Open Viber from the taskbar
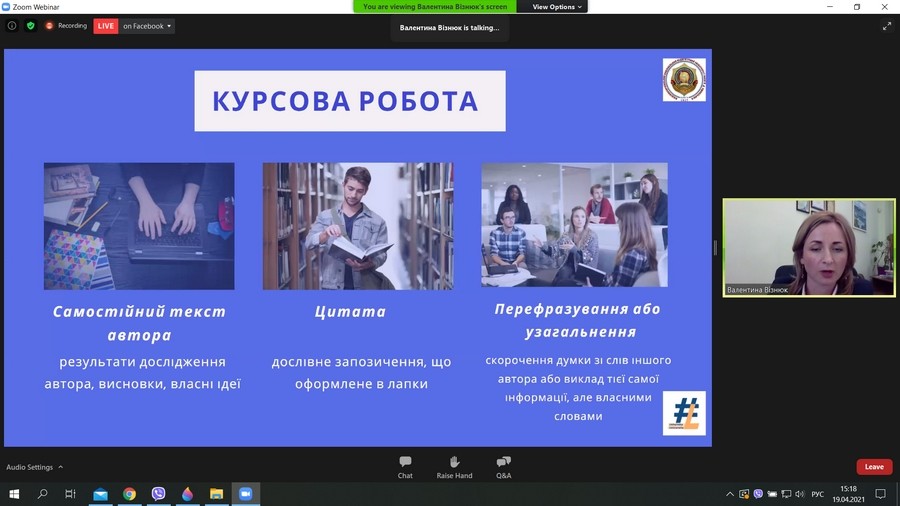 click(x=158, y=494)
